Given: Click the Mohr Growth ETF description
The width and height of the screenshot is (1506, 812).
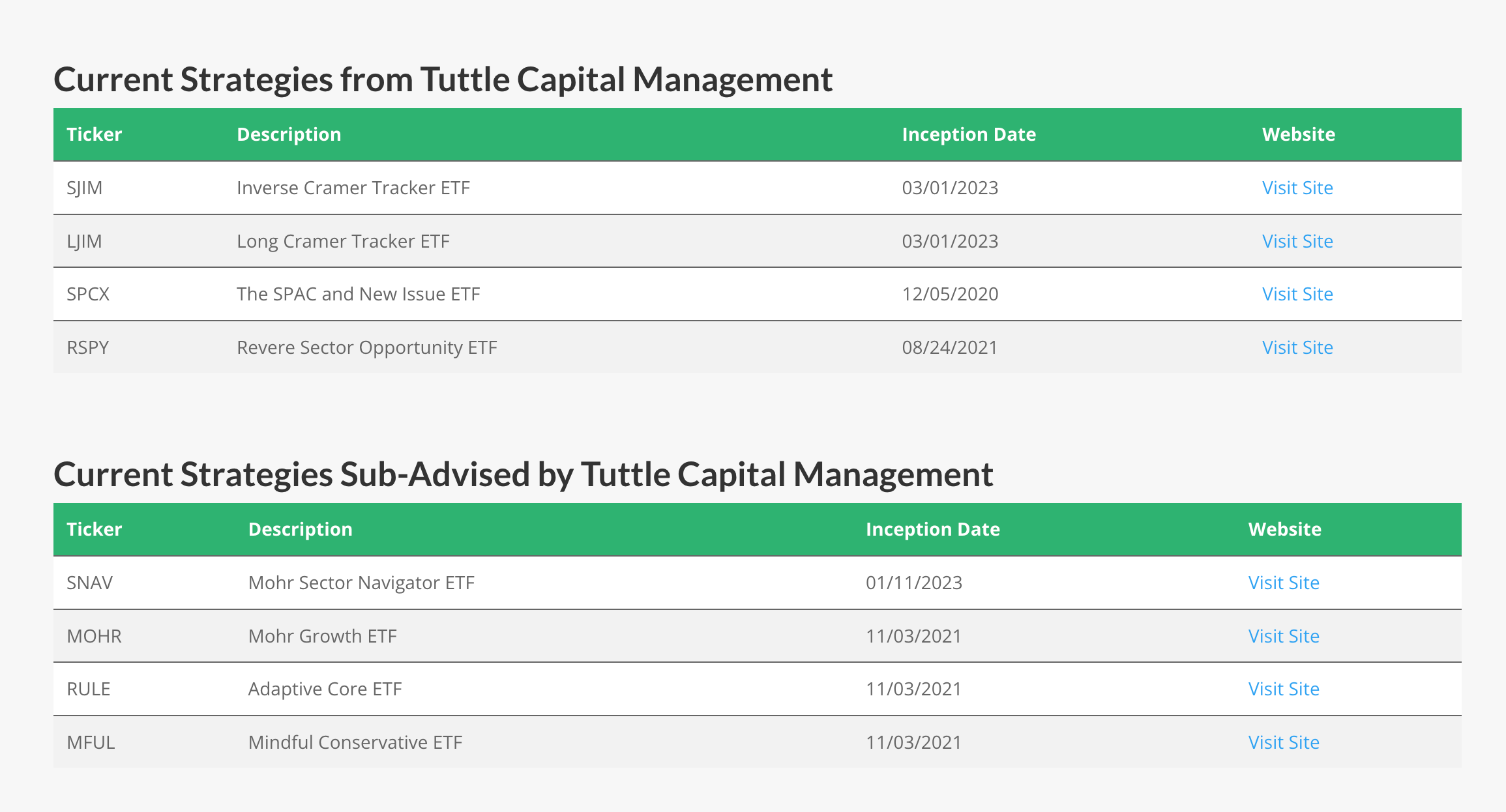Looking at the screenshot, I should pyautogui.click(x=322, y=636).
